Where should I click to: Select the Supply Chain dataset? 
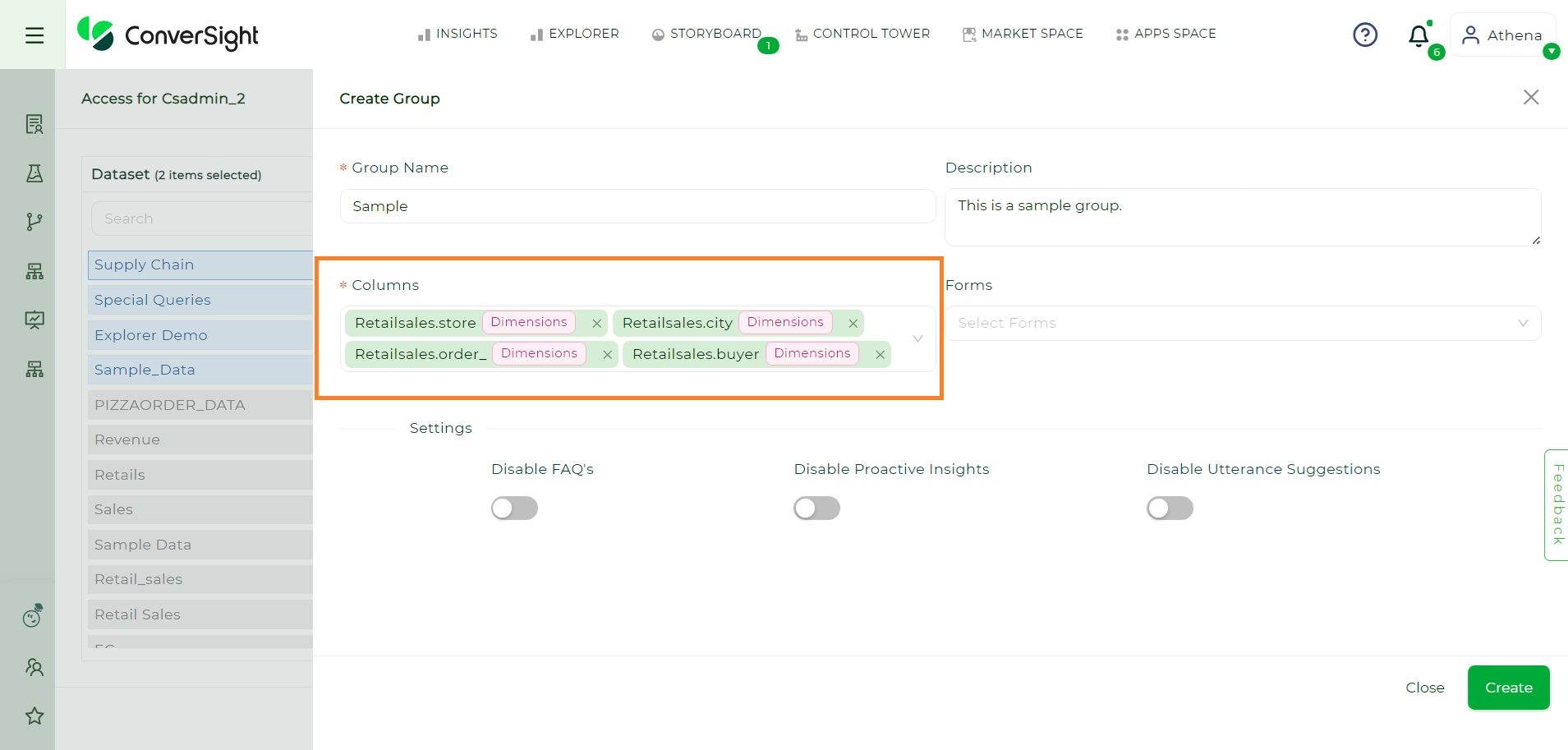click(x=200, y=265)
